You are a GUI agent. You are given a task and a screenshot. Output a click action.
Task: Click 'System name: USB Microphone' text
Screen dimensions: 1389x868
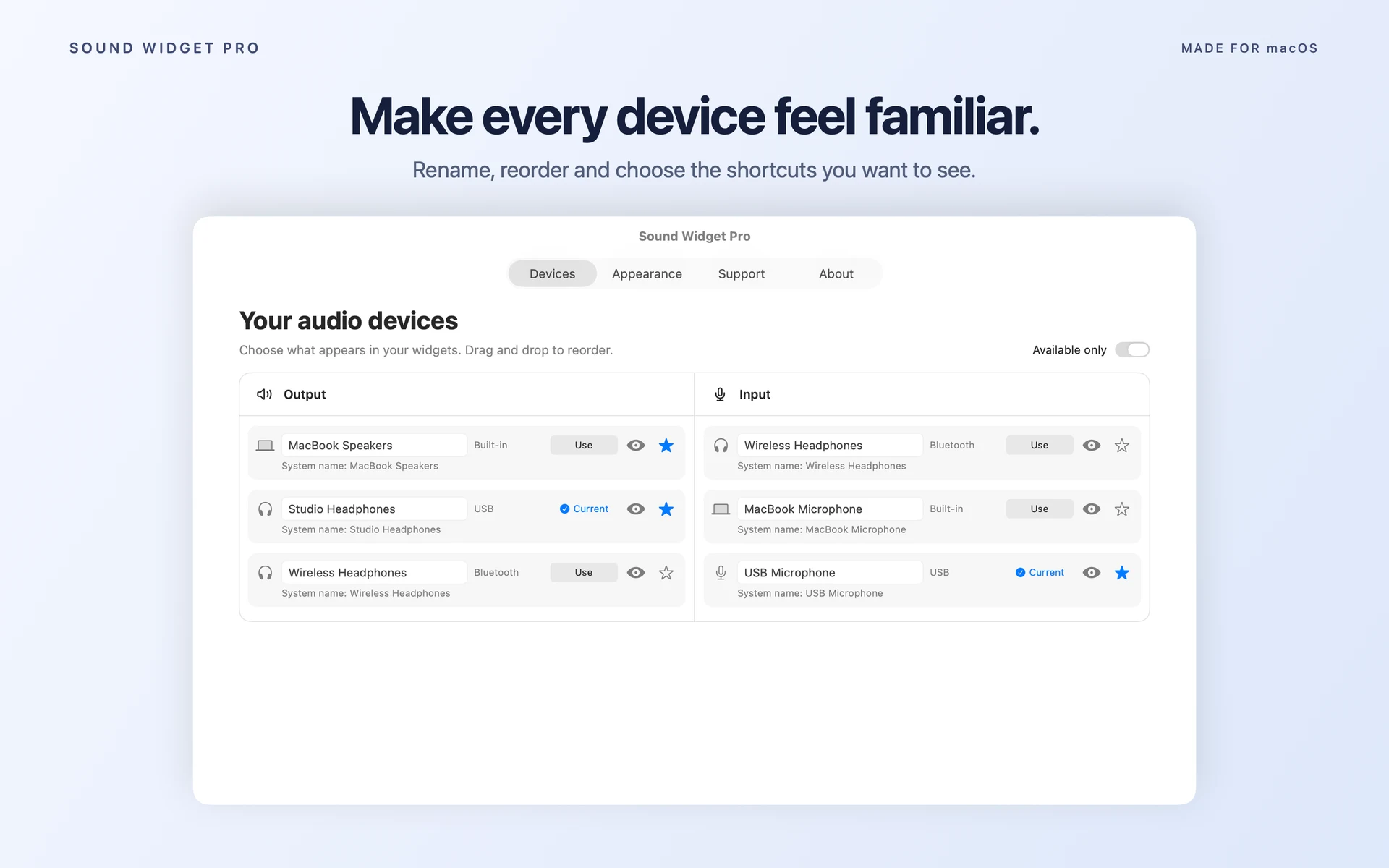point(810,593)
